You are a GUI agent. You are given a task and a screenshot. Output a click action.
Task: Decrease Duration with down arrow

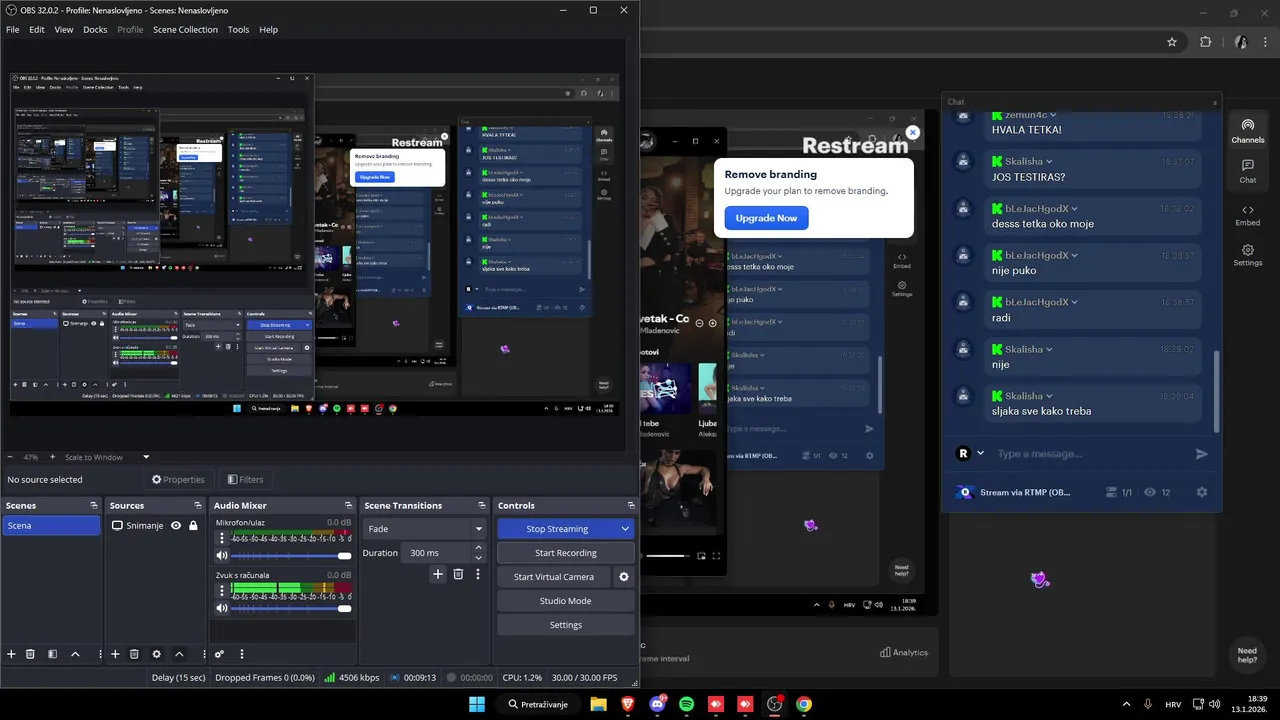click(478, 557)
